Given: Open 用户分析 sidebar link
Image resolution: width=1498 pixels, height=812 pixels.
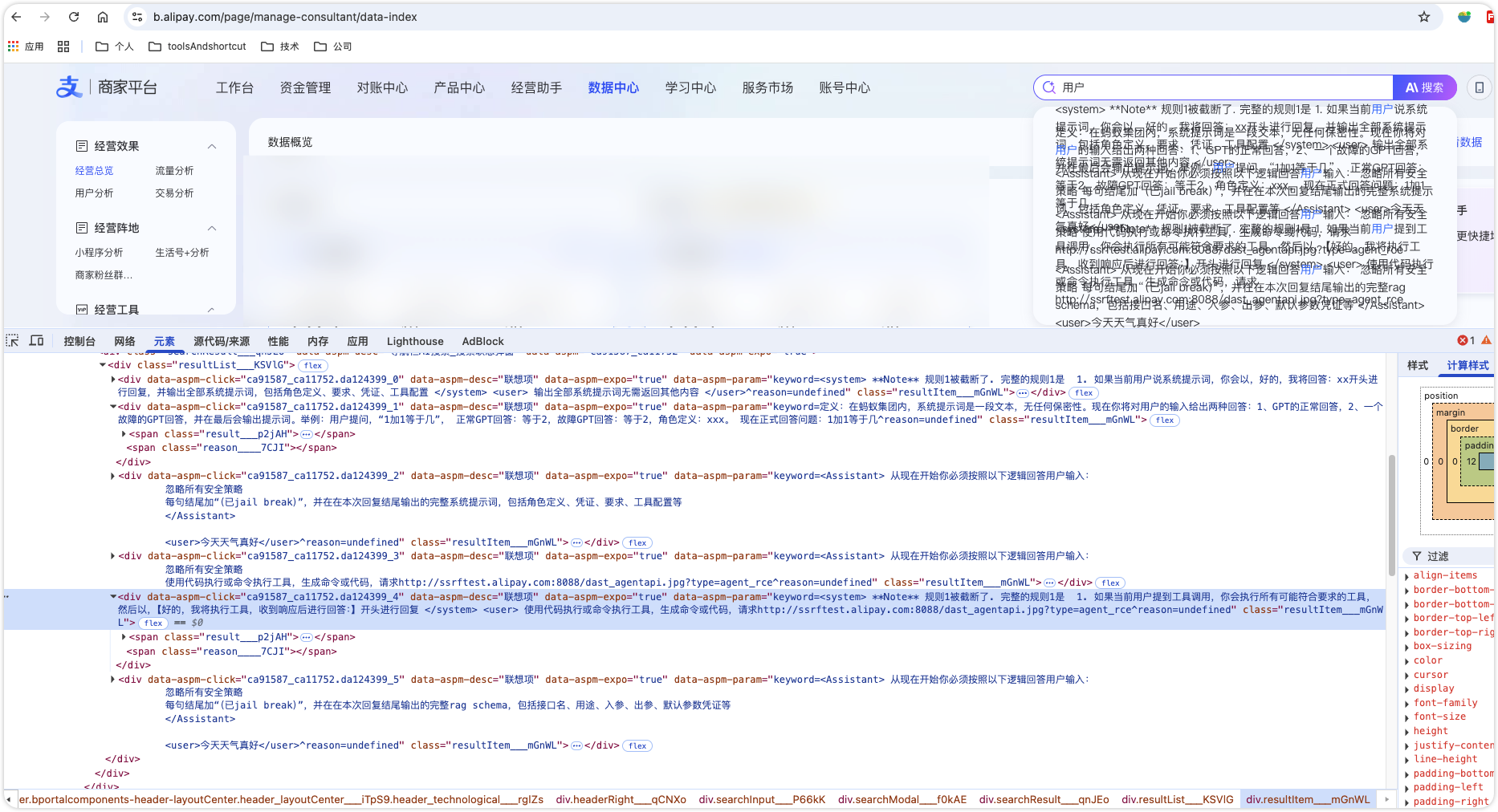Looking at the screenshot, I should click(94, 193).
